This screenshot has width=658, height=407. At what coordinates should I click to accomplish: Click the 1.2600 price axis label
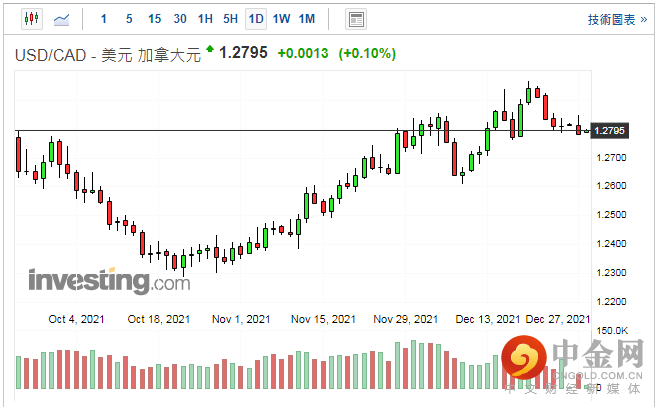pos(611,185)
